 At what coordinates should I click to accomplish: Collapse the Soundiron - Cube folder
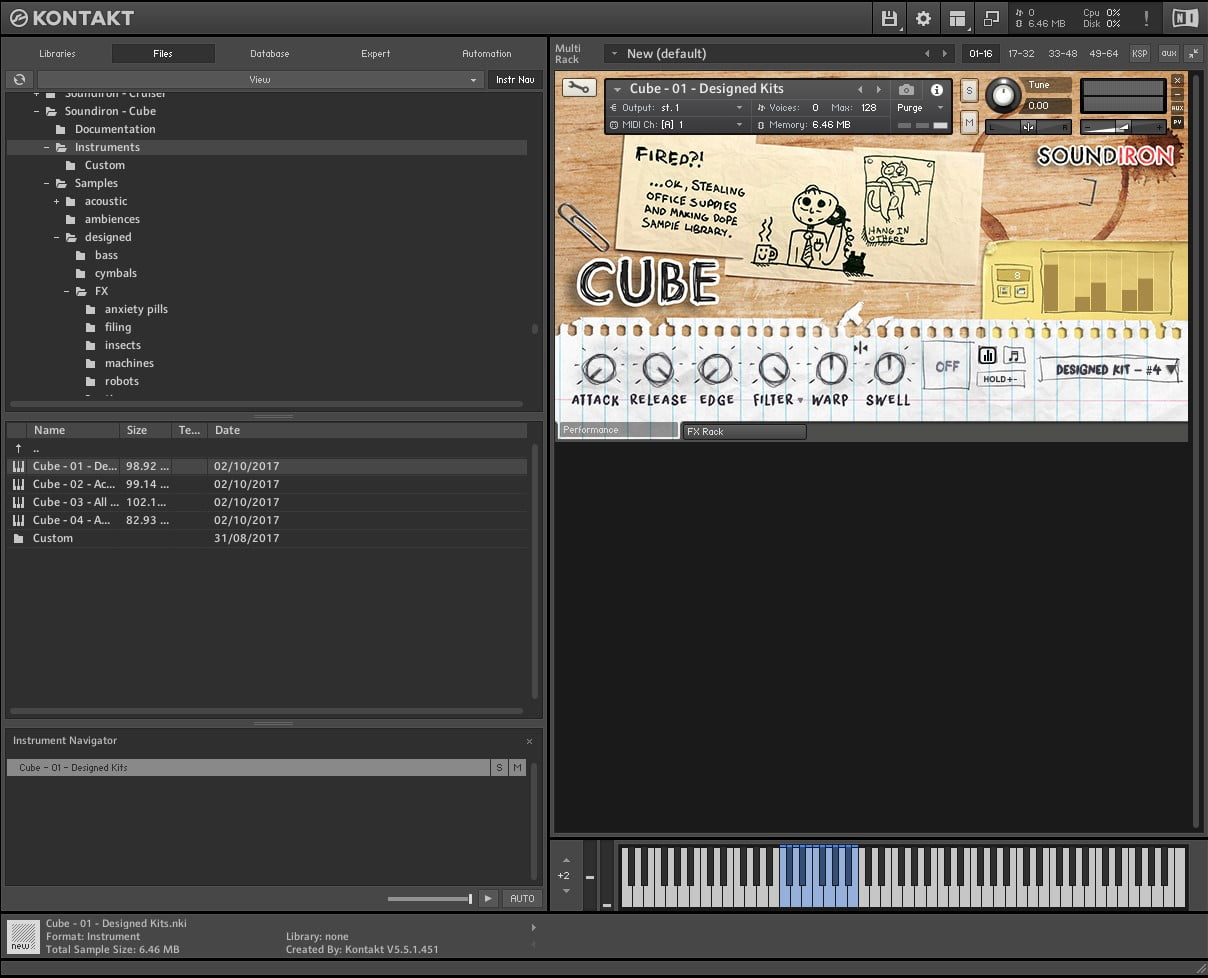(x=37, y=111)
